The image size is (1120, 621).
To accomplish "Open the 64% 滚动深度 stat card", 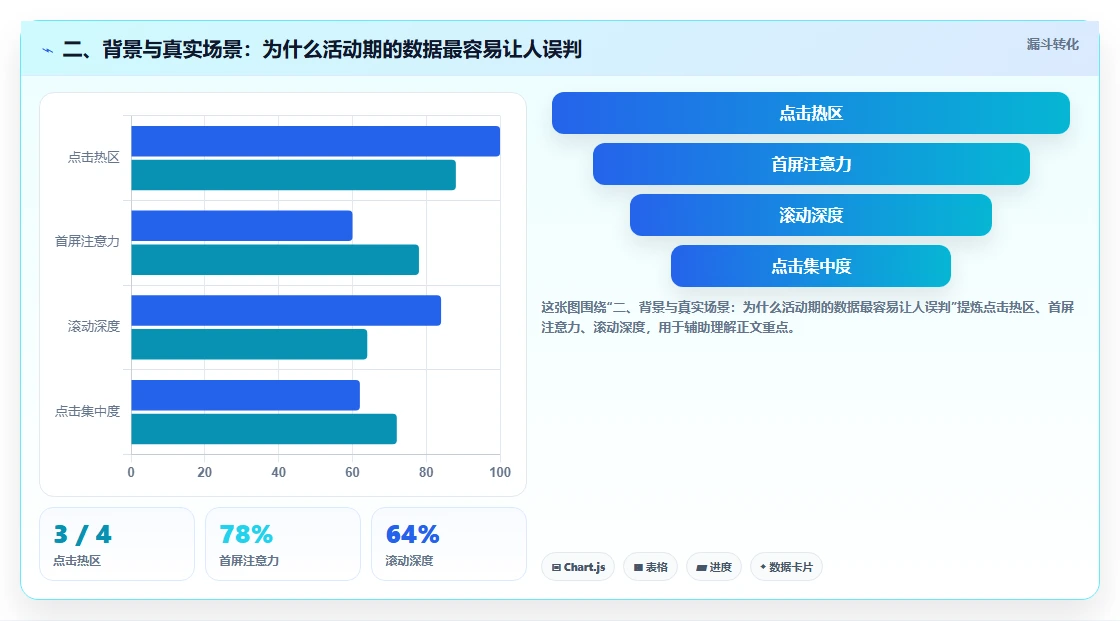I will point(449,544).
